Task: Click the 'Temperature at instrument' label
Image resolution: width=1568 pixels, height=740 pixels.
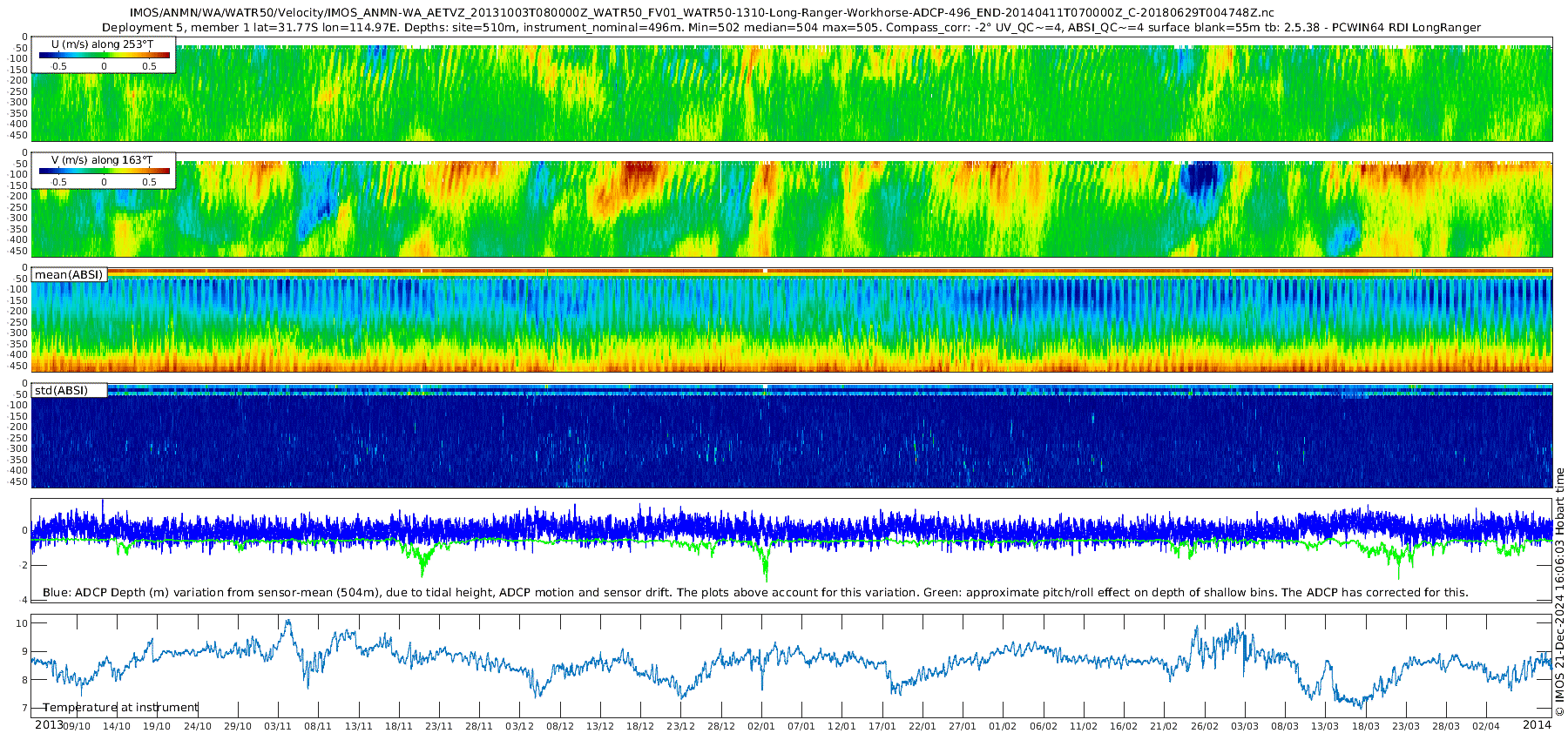Action: 120,708
